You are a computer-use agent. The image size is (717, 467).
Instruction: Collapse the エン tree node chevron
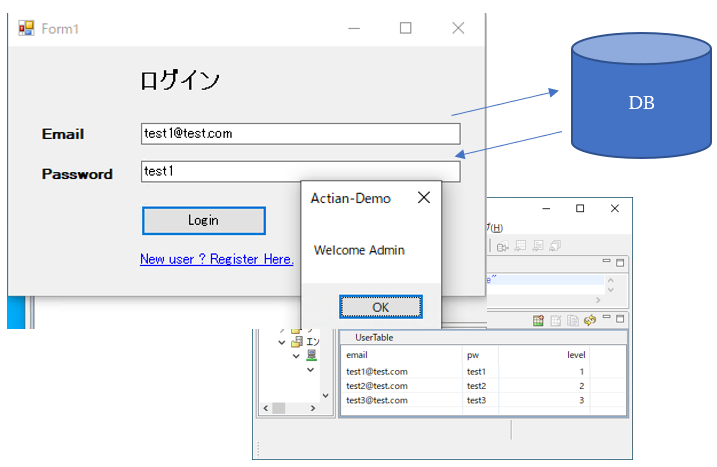pyautogui.click(x=282, y=342)
